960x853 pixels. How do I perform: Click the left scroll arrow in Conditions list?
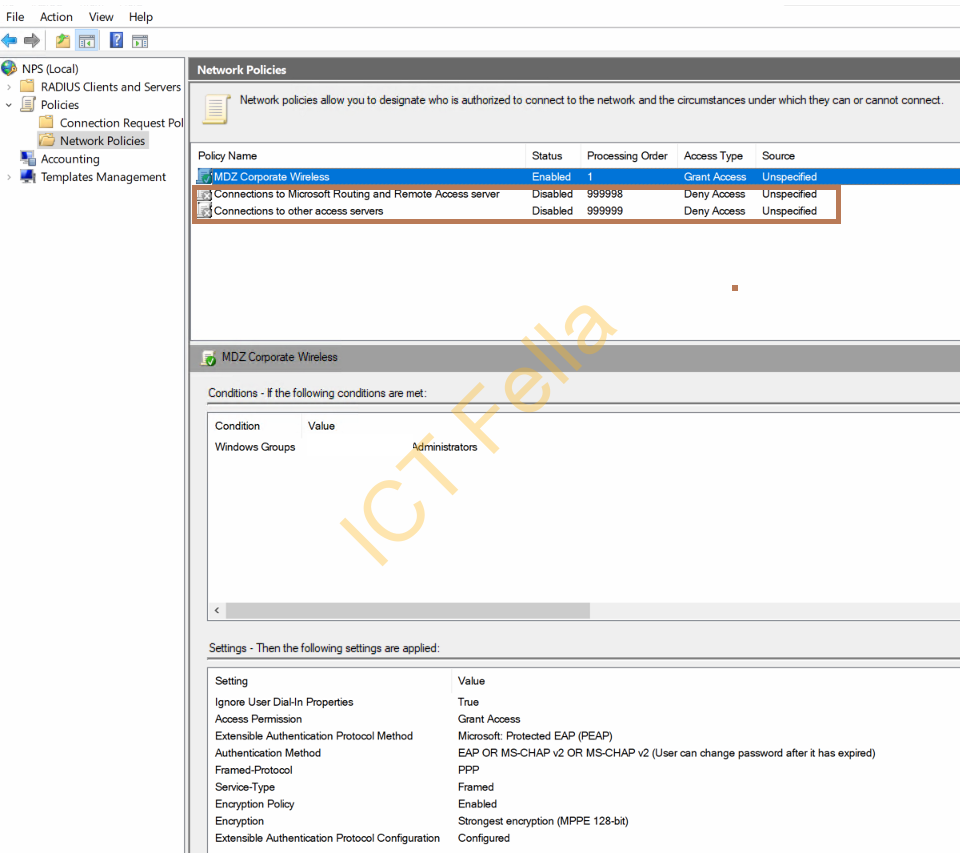click(217, 611)
